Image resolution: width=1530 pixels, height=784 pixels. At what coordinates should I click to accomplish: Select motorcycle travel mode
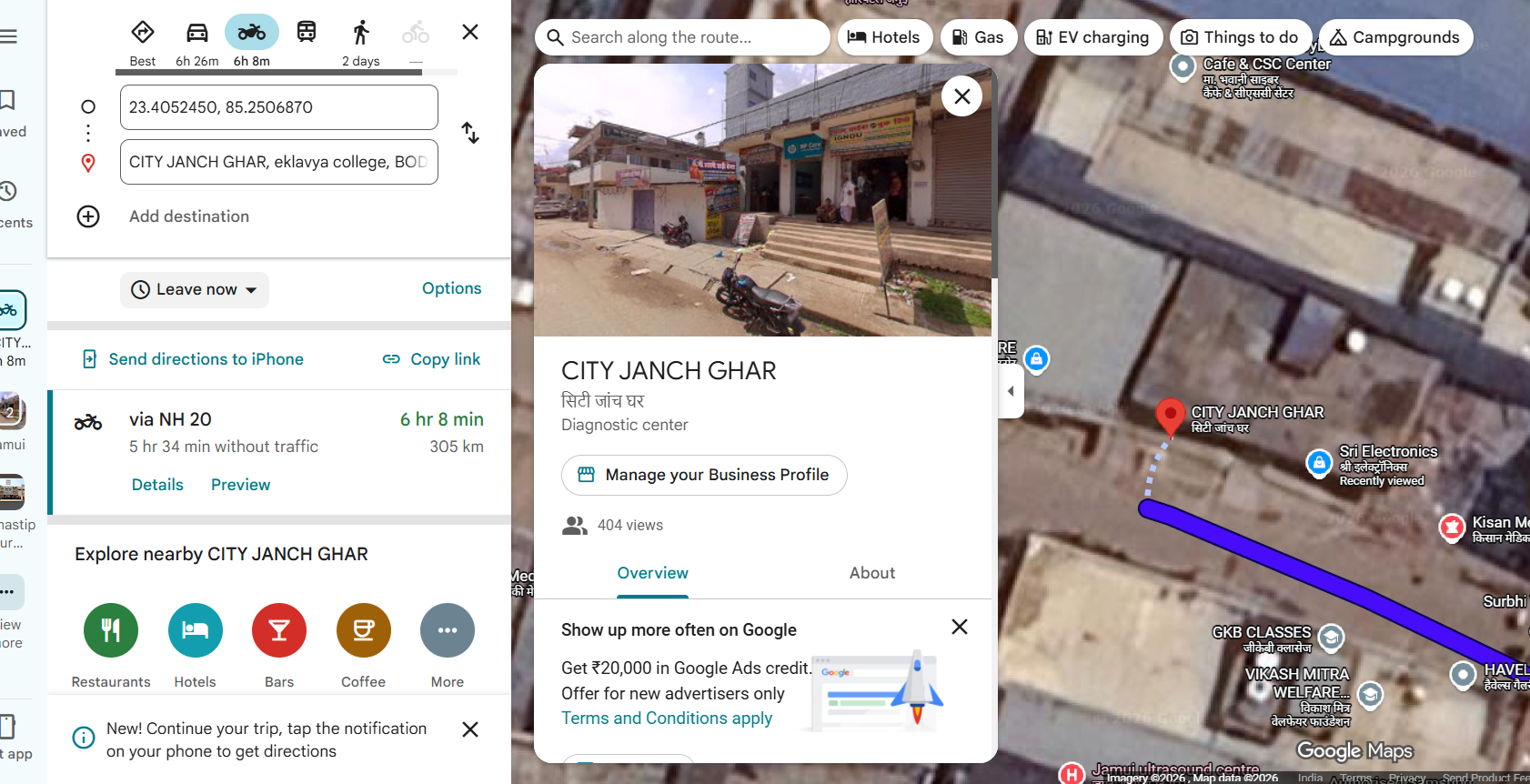coord(252,33)
